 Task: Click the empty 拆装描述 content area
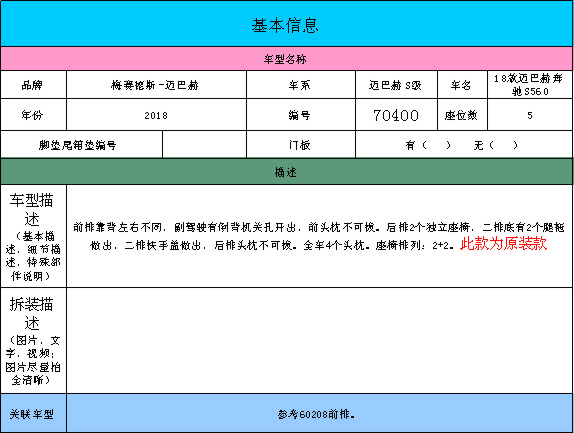320,340
